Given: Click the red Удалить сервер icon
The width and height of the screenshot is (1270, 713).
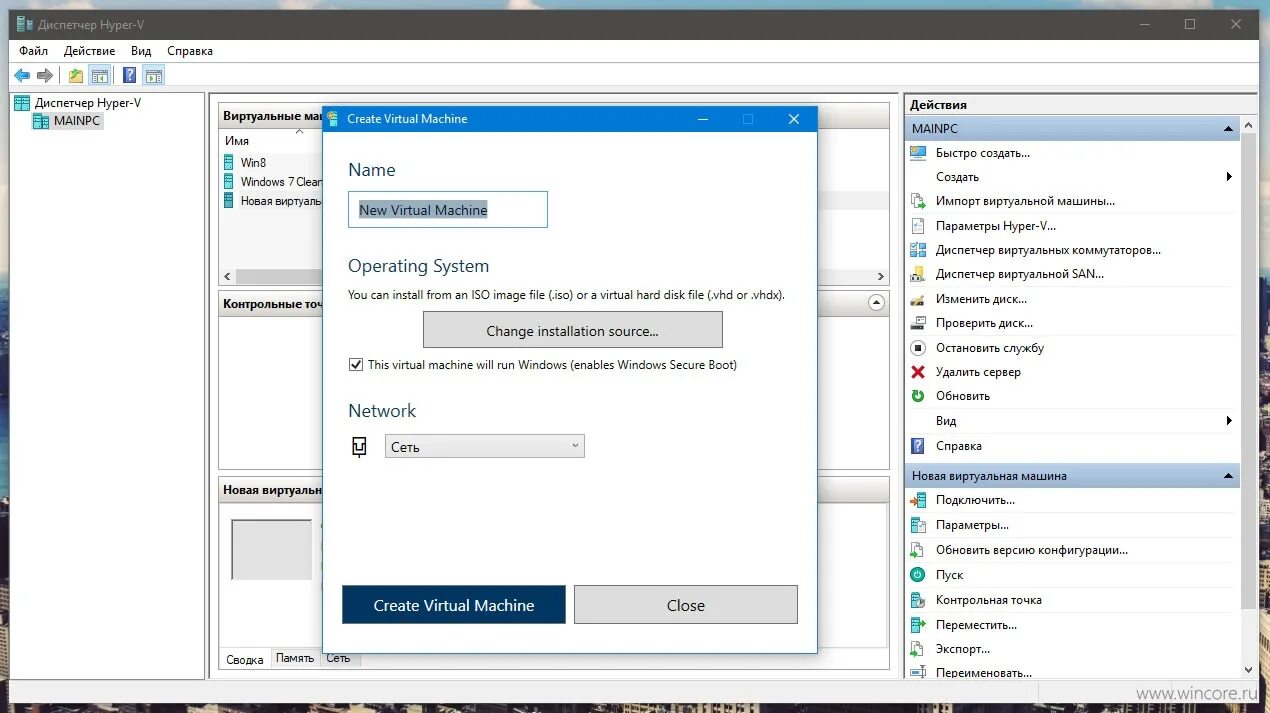Looking at the screenshot, I should (918, 372).
